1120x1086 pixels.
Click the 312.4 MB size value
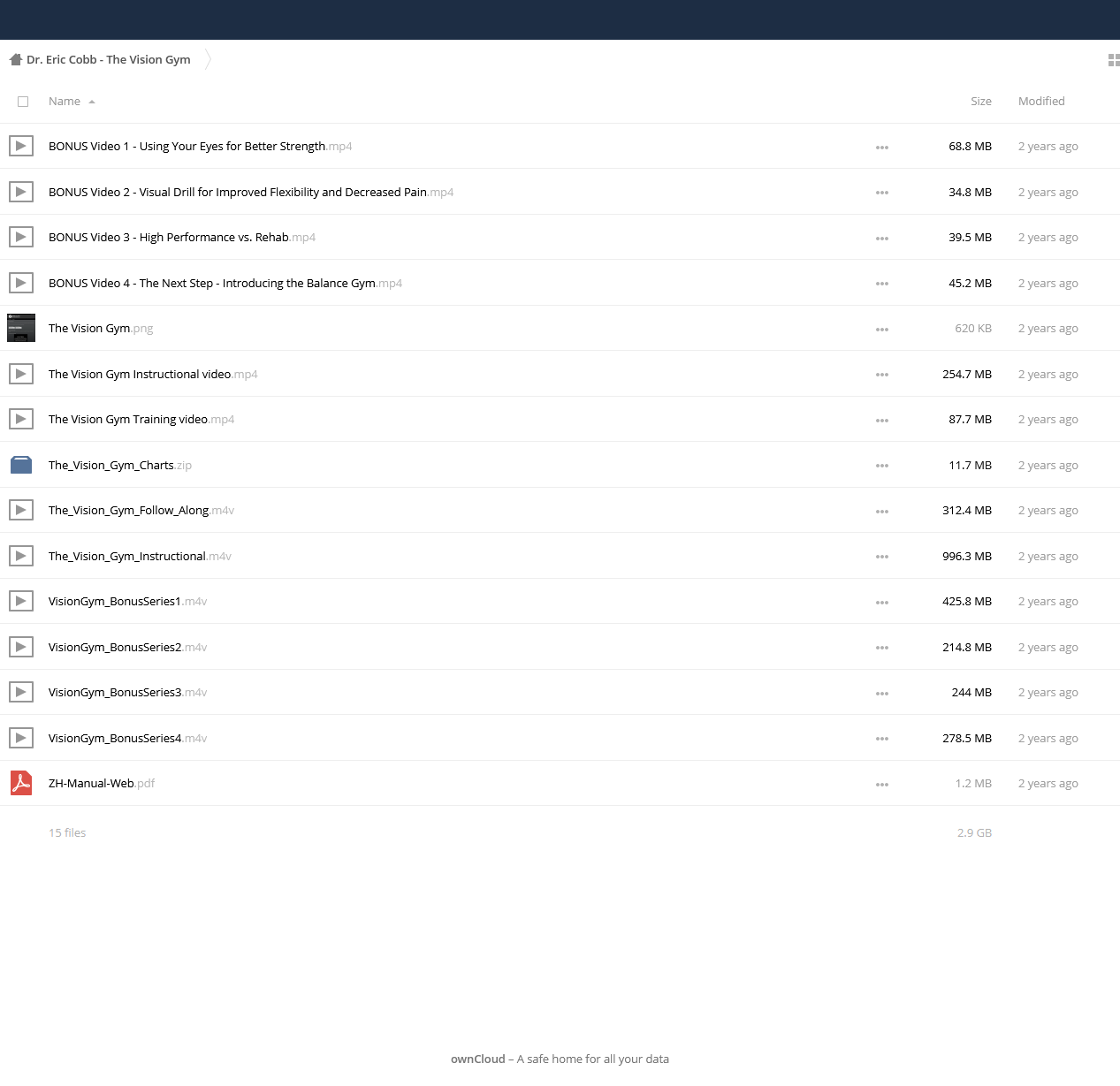click(967, 511)
